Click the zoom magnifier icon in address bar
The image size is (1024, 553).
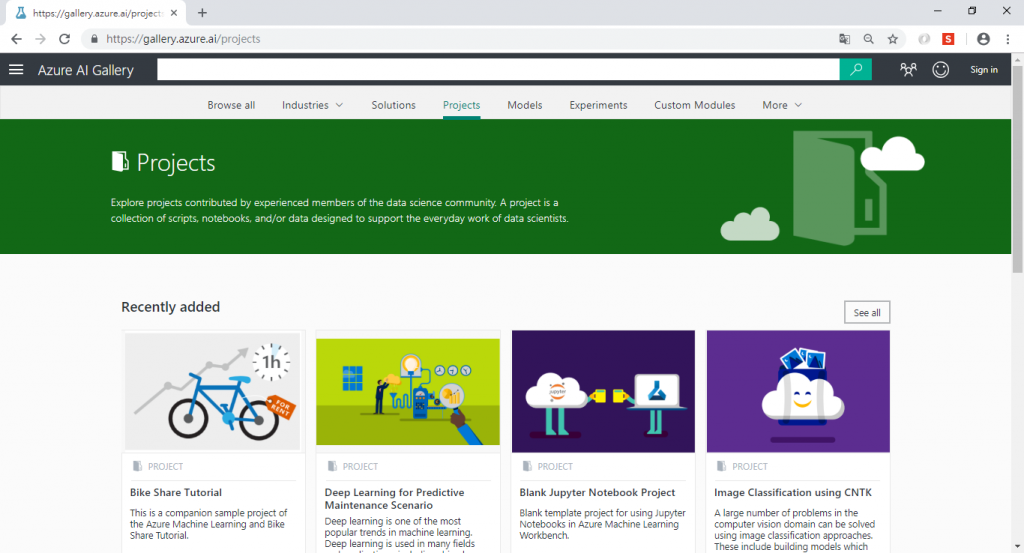point(869,39)
